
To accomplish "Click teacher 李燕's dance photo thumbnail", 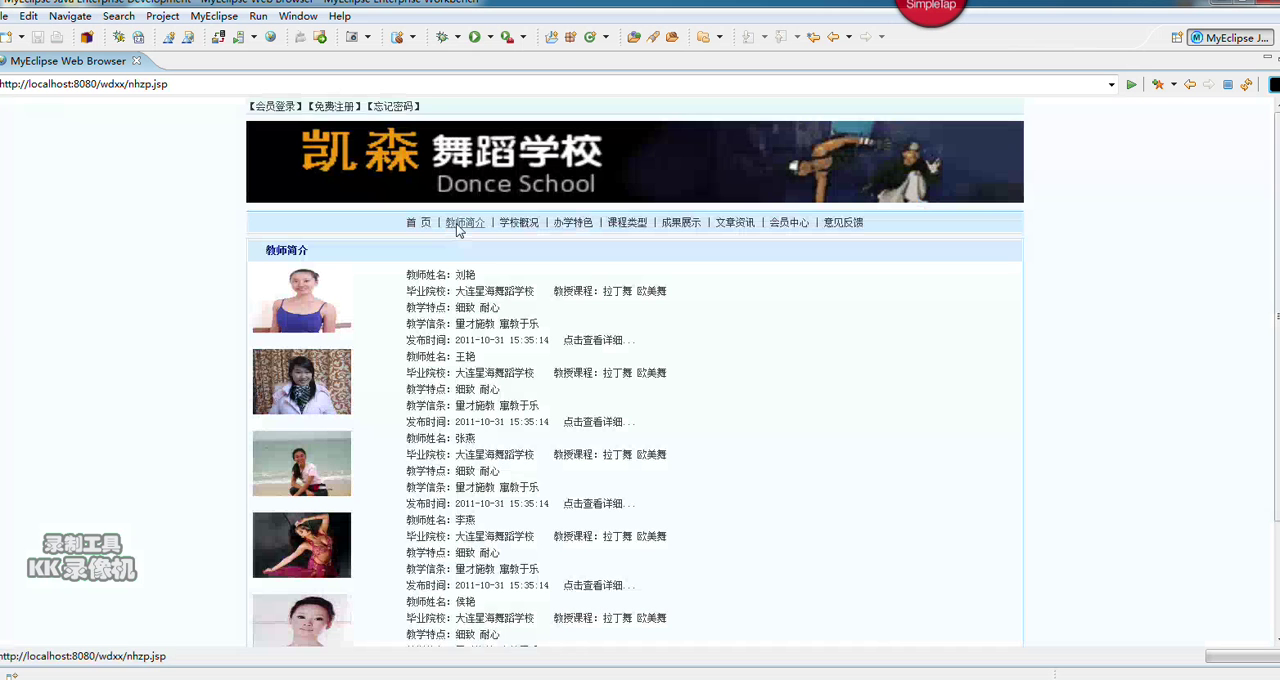I will pos(302,545).
